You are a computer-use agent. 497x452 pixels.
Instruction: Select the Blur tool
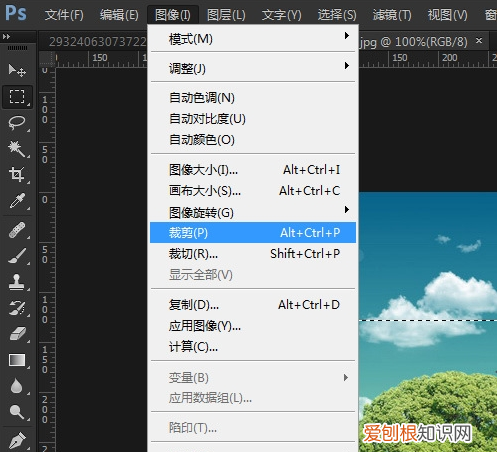point(17,386)
